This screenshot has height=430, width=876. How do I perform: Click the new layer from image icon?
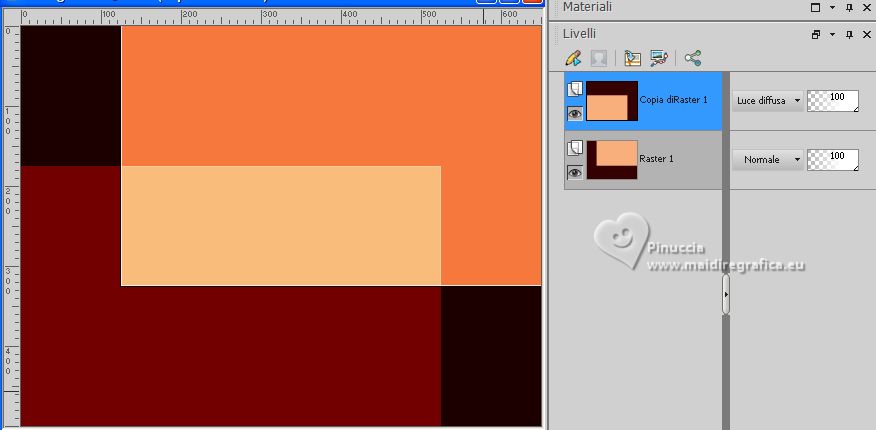(632, 58)
